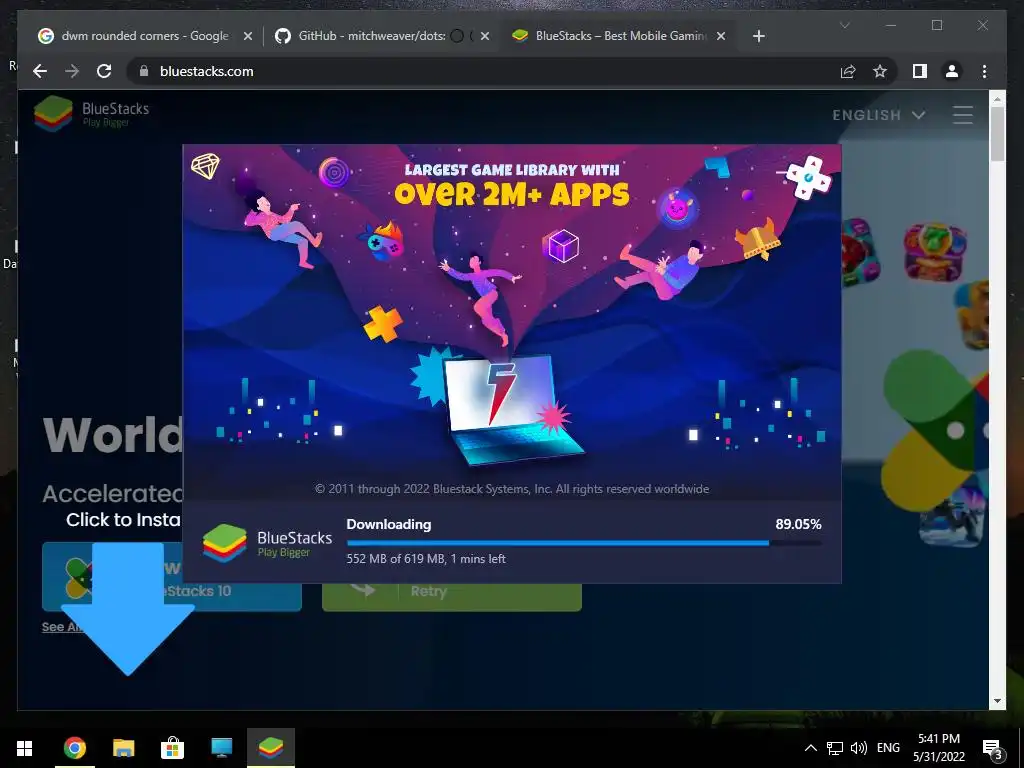Open Chrome three-dot menu

pyautogui.click(x=984, y=71)
